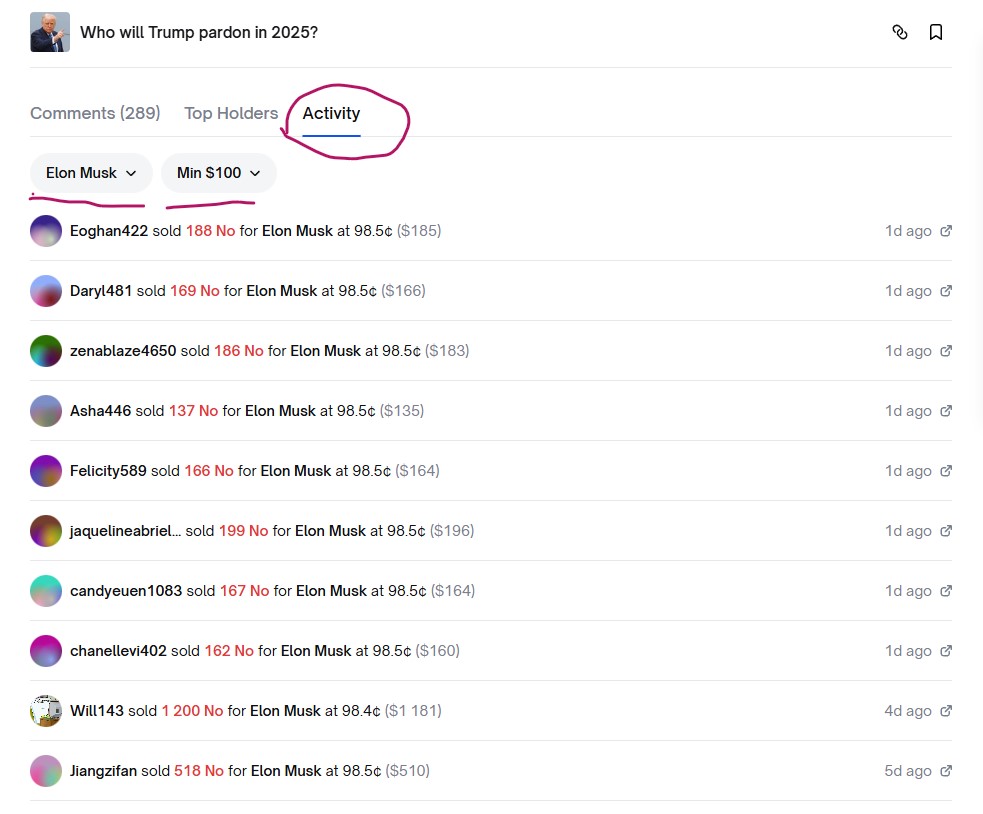983x814 pixels.
Task: Open external link for Daryl481 transaction
Action: 946,291
